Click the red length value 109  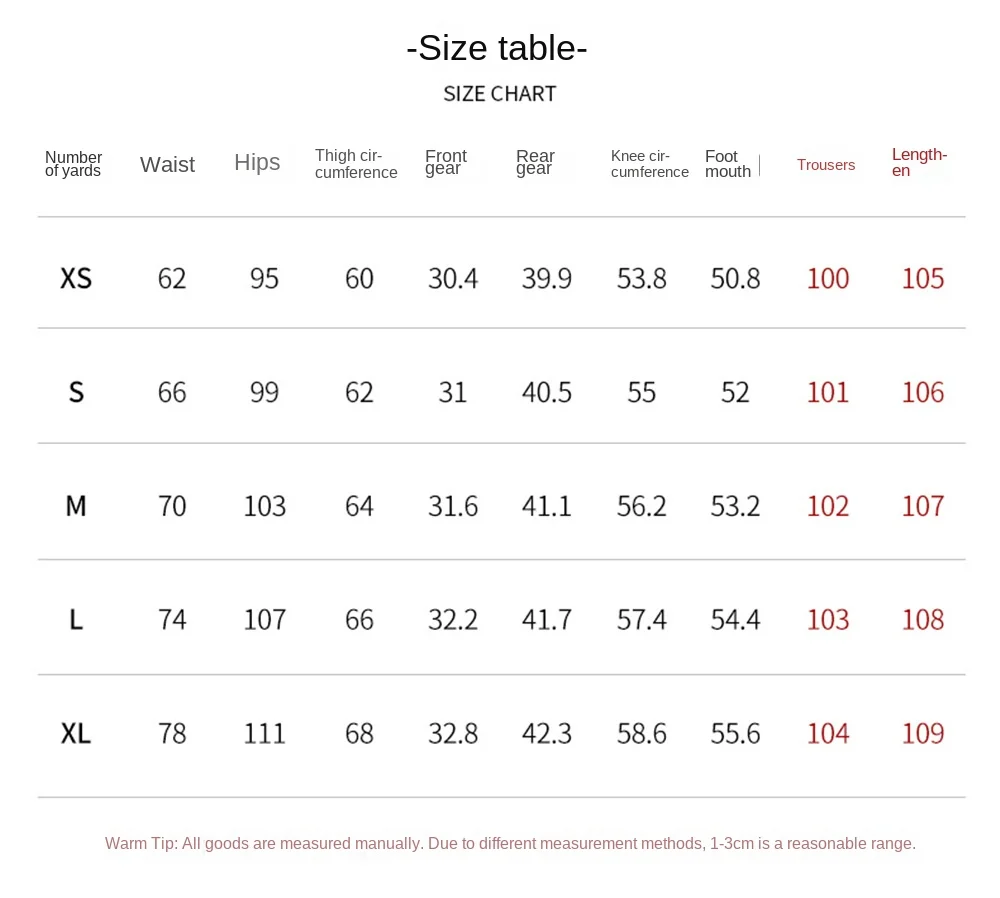tap(923, 734)
